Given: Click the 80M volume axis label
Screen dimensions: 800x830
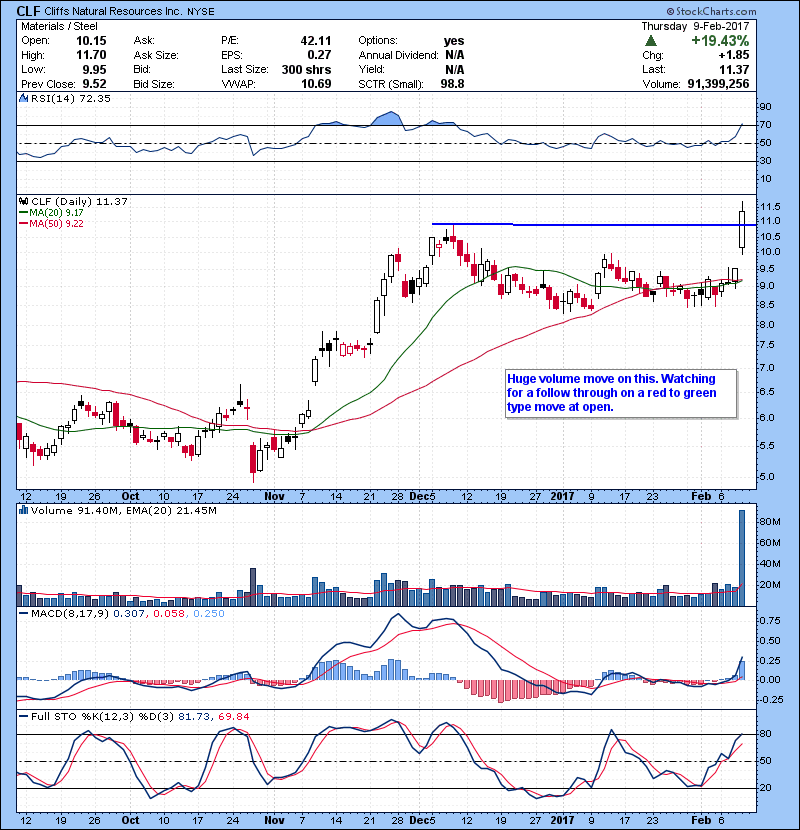Looking at the screenshot, I should click(770, 522).
